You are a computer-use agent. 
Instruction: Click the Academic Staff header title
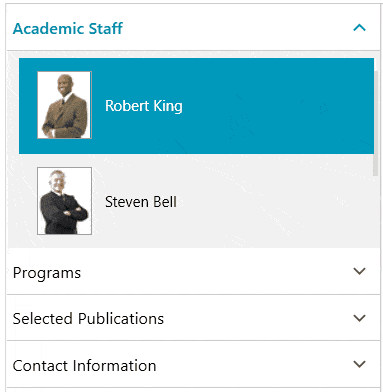[x=68, y=28]
